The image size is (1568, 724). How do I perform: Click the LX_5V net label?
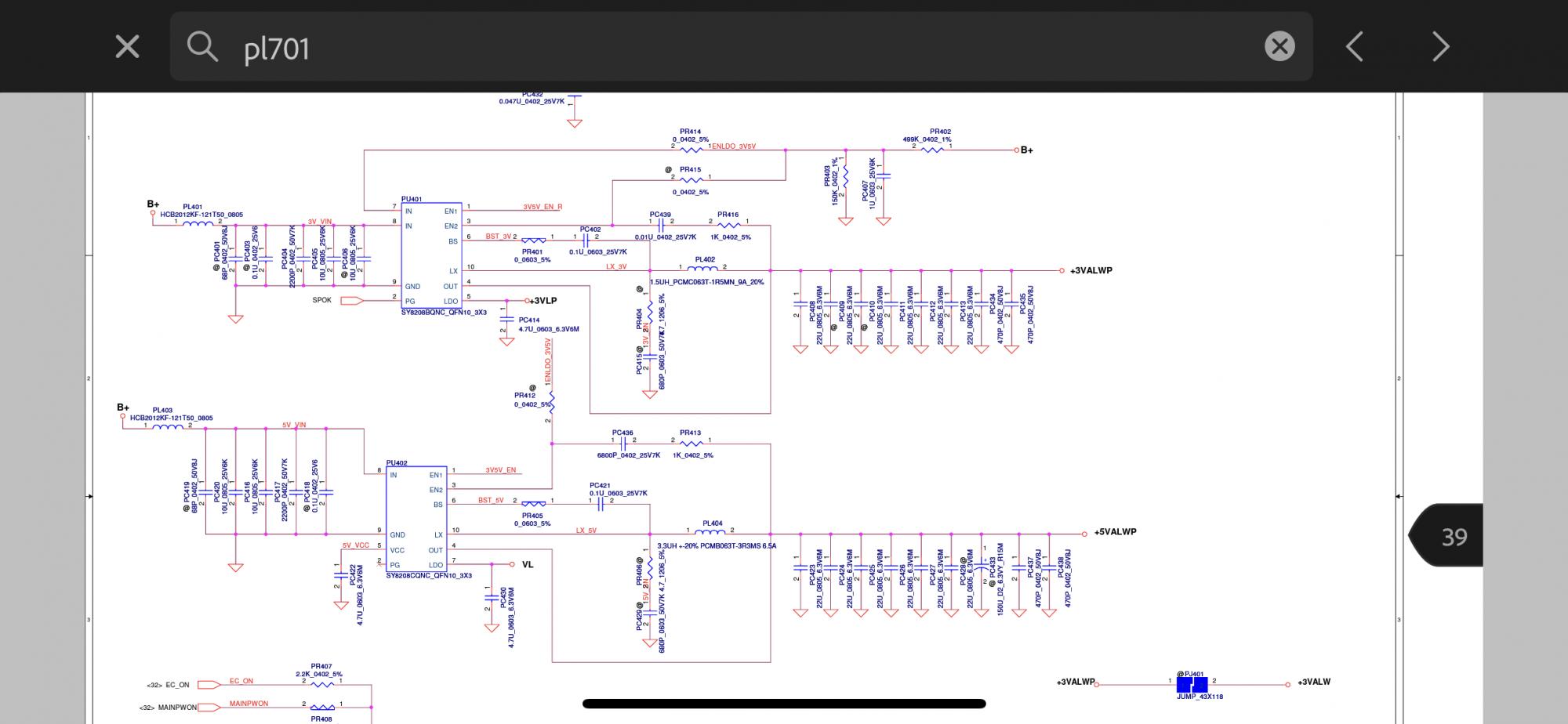[586, 530]
